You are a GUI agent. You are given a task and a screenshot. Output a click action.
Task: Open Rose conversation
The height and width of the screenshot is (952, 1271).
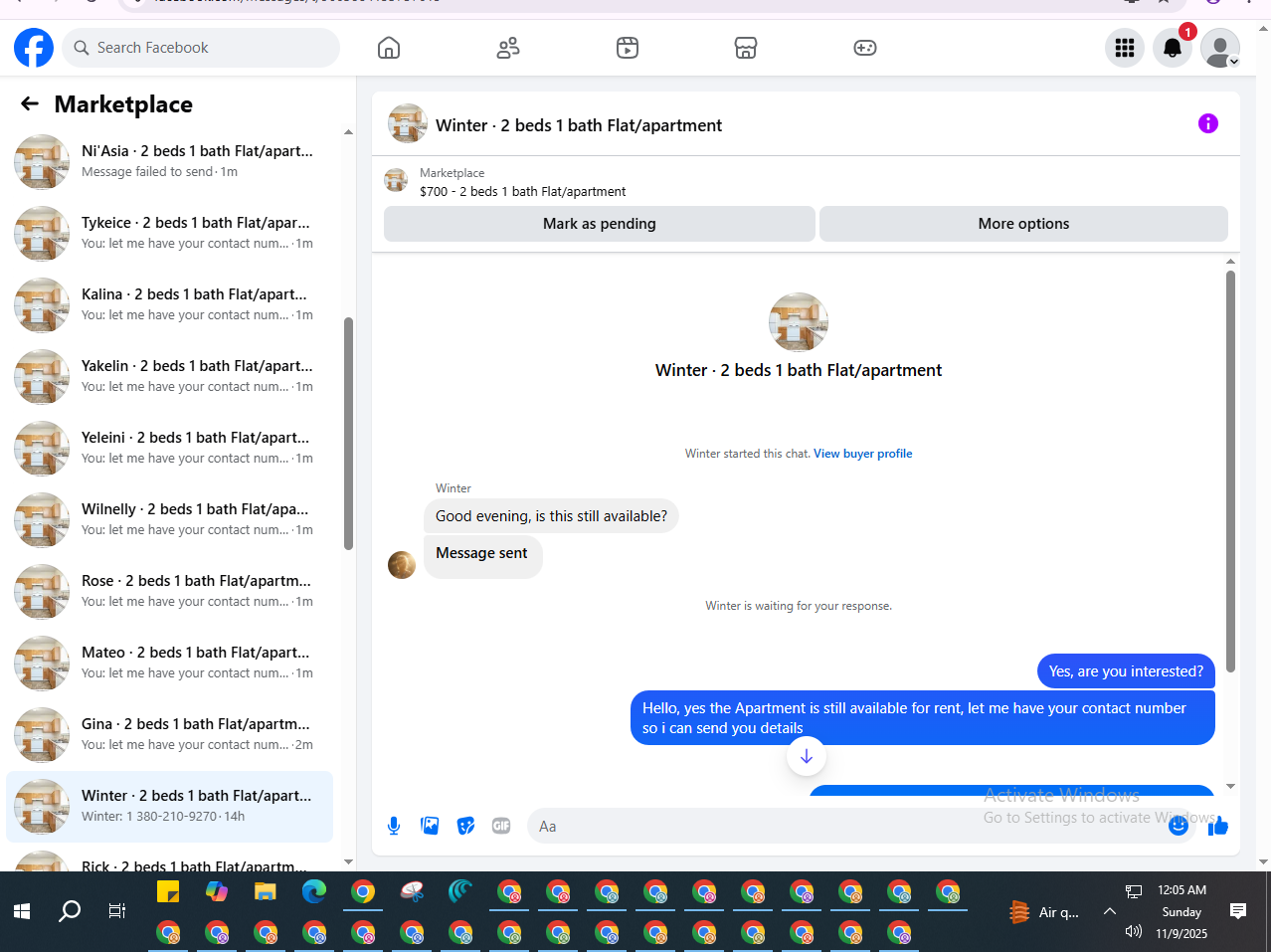point(169,591)
